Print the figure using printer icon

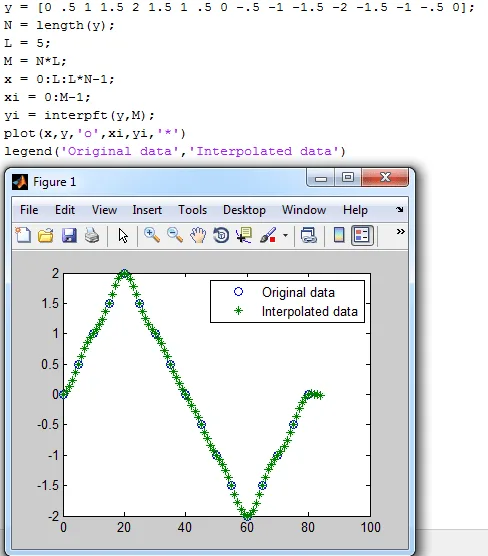pyautogui.click(x=92, y=235)
